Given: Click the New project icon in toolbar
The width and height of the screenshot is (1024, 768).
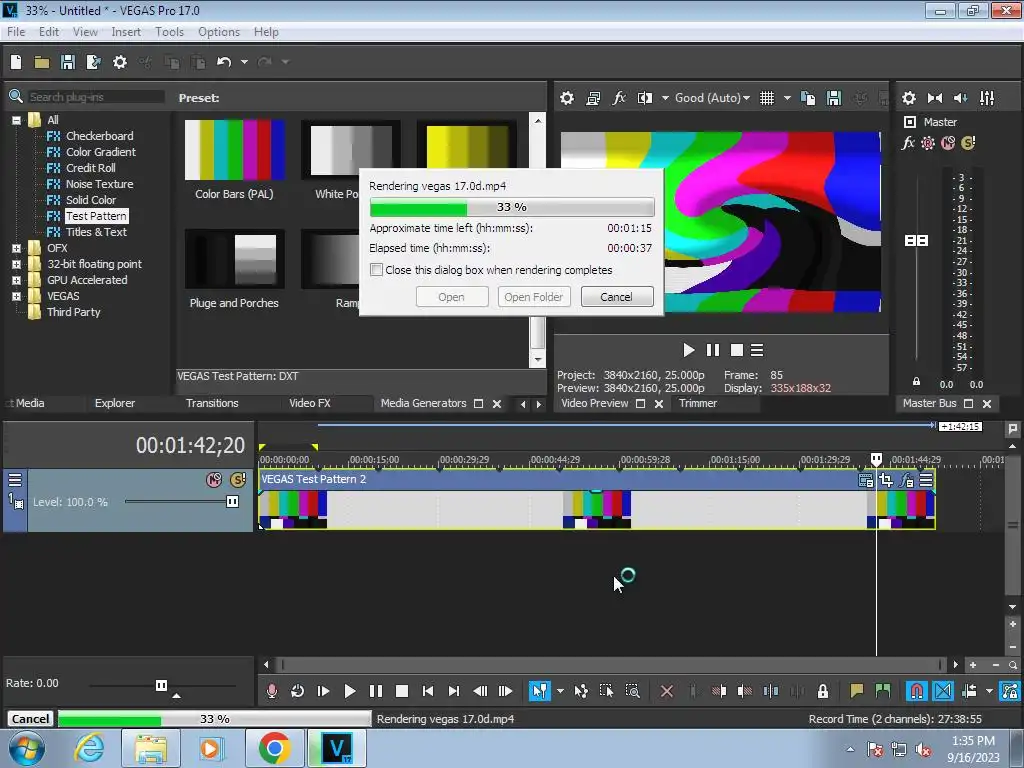Looking at the screenshot, I should coord(16,62).
